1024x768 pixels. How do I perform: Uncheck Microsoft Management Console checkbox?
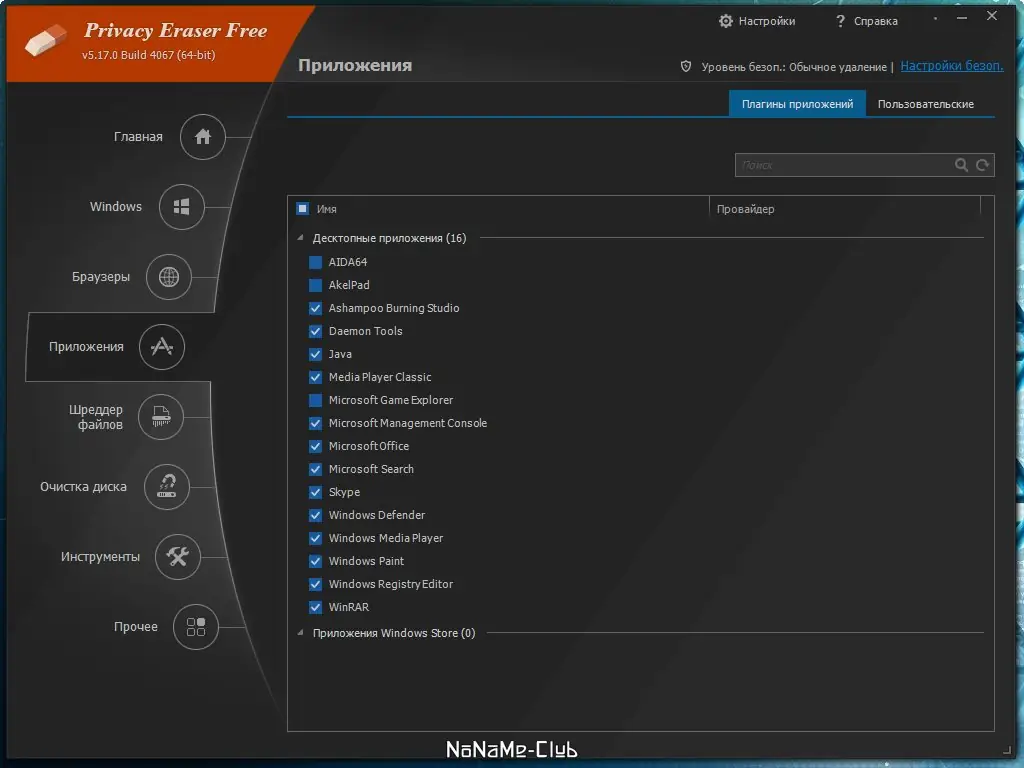[x=315, y=423]
